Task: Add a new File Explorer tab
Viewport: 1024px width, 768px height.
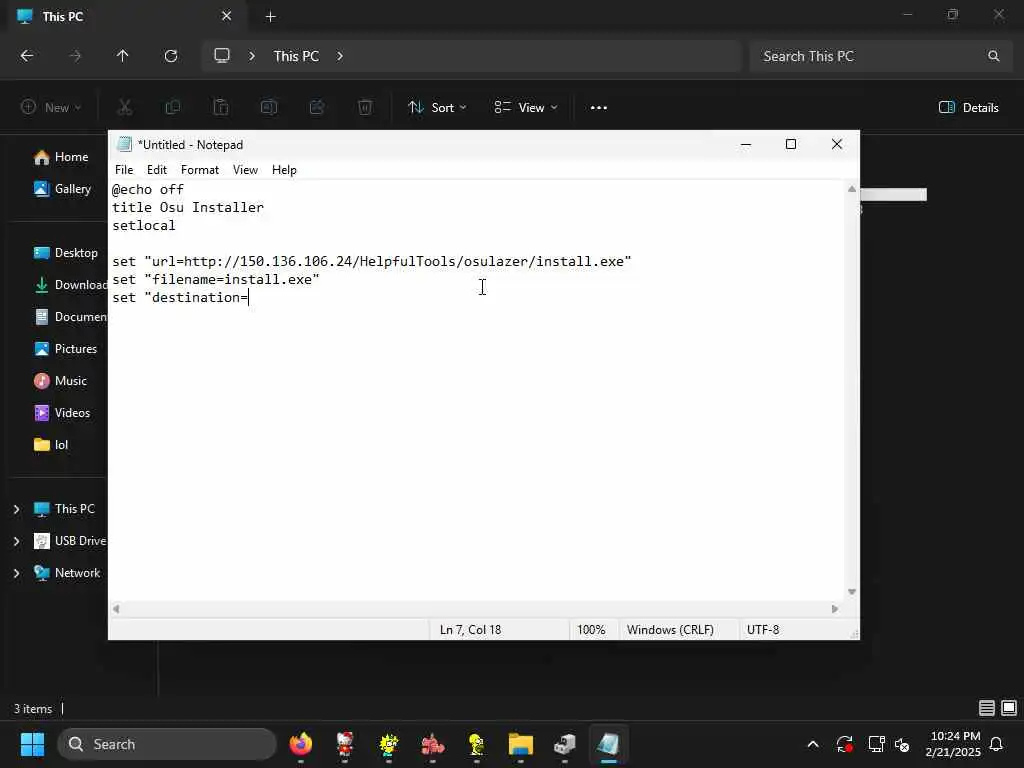Action: pyautogui.click(x=270, y=17)
